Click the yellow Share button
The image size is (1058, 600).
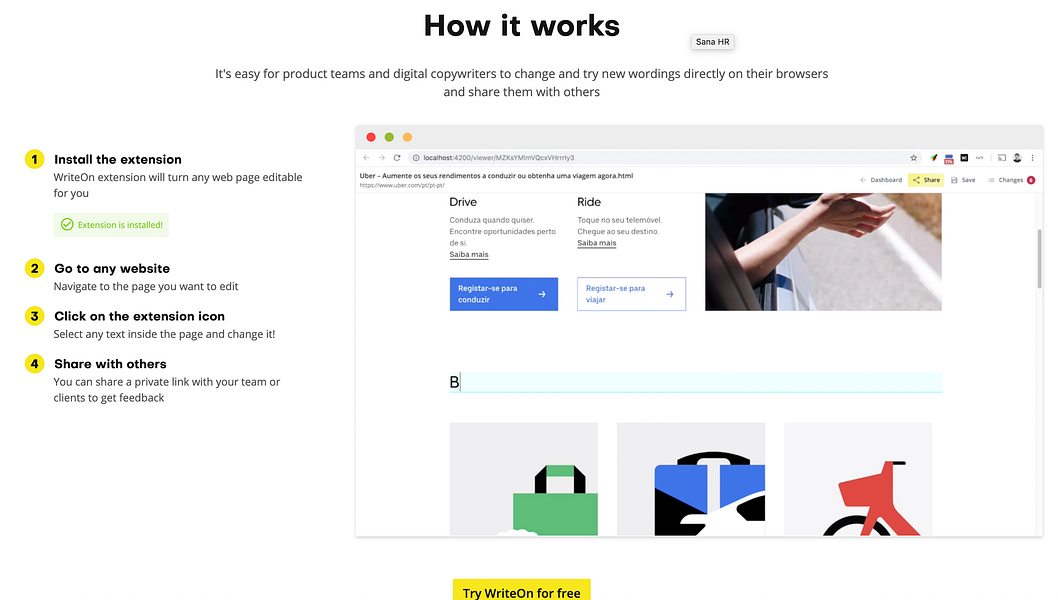point(926,180)
